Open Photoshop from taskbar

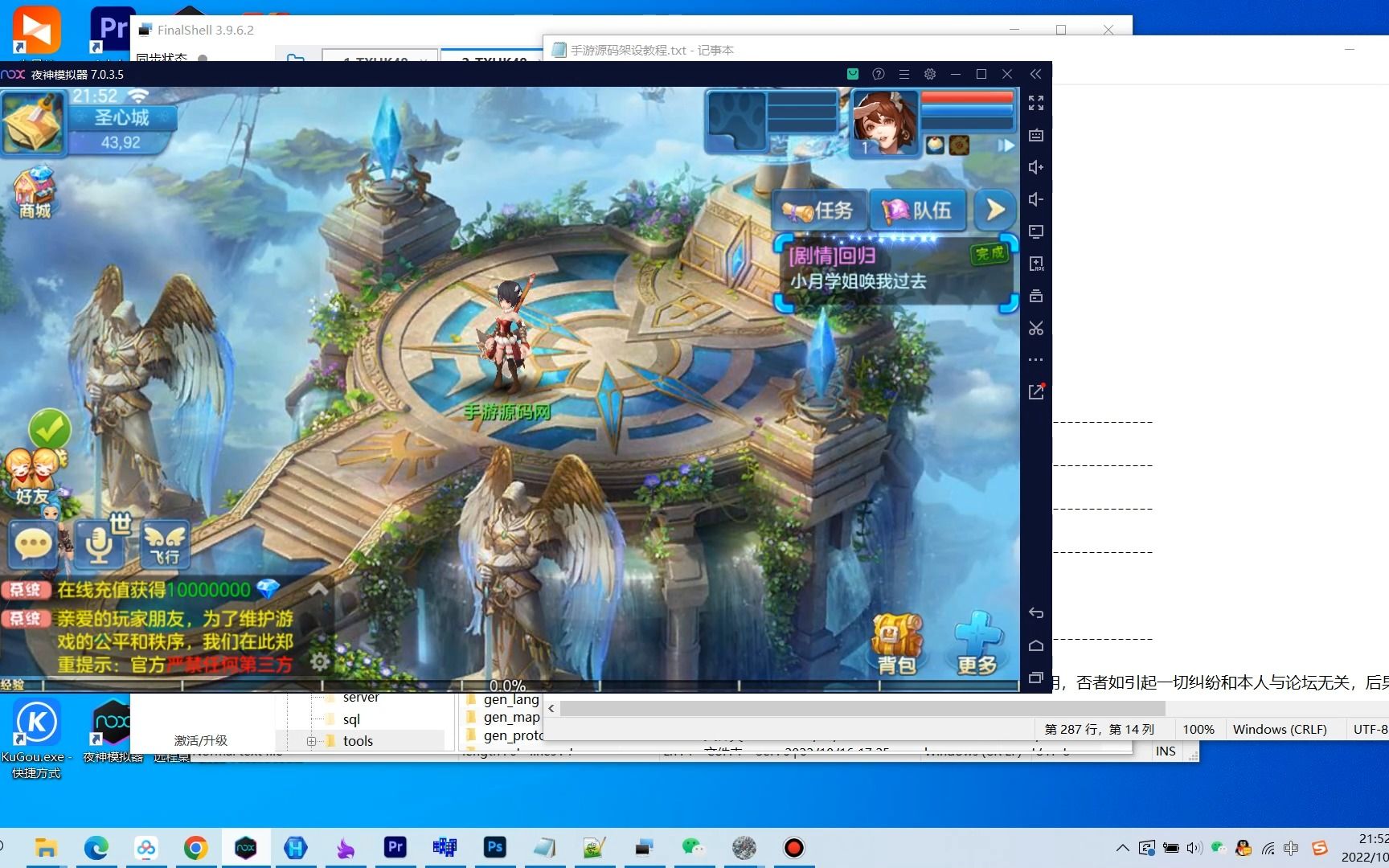tap(494, 848)
